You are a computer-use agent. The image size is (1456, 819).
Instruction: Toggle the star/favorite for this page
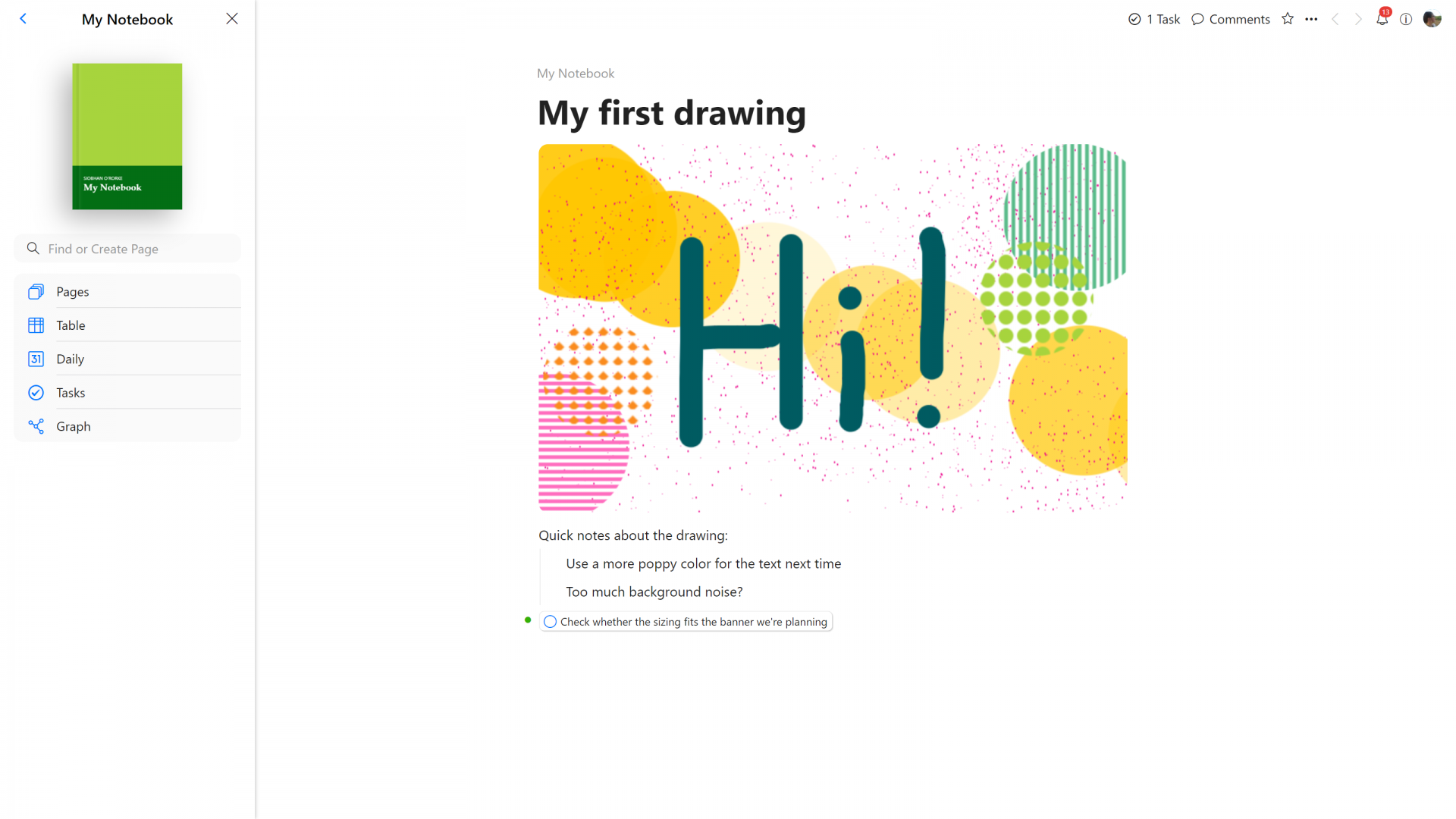[x=1288, y=18]
